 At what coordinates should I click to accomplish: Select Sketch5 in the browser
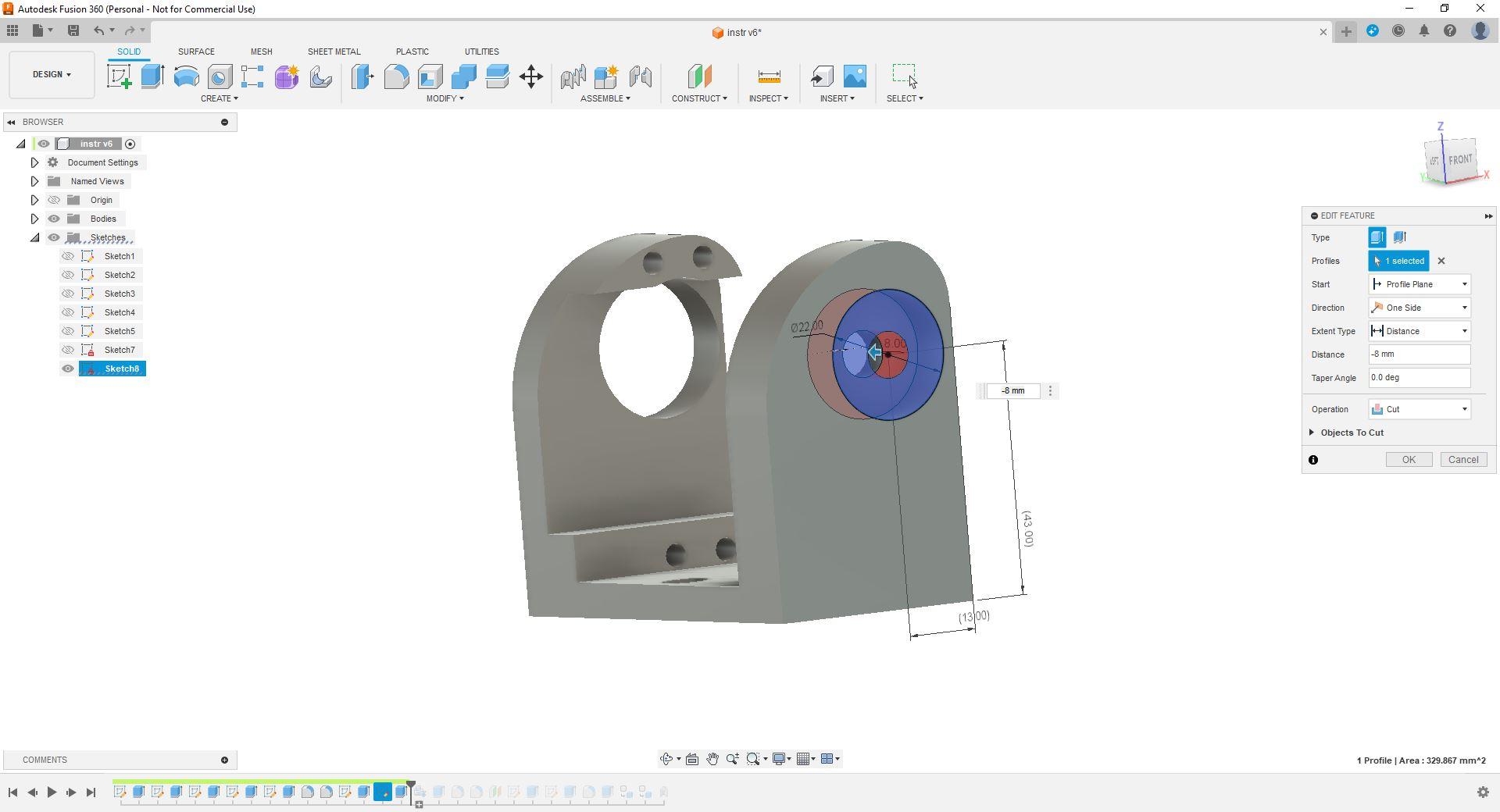pos(120,331)
